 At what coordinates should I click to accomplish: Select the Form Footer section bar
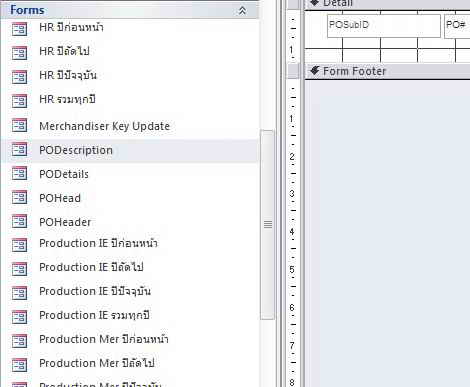tap(387, 71)
